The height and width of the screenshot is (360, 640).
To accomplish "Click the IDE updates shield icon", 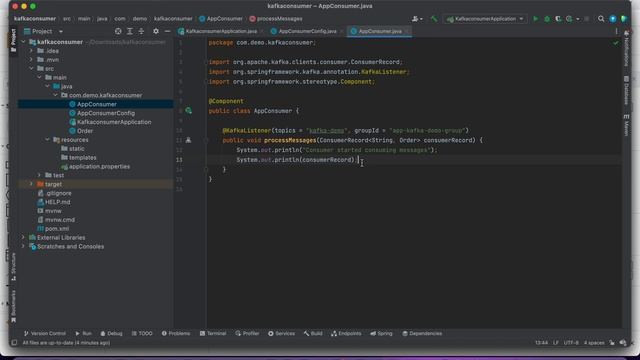I will [x=624, y=19].
